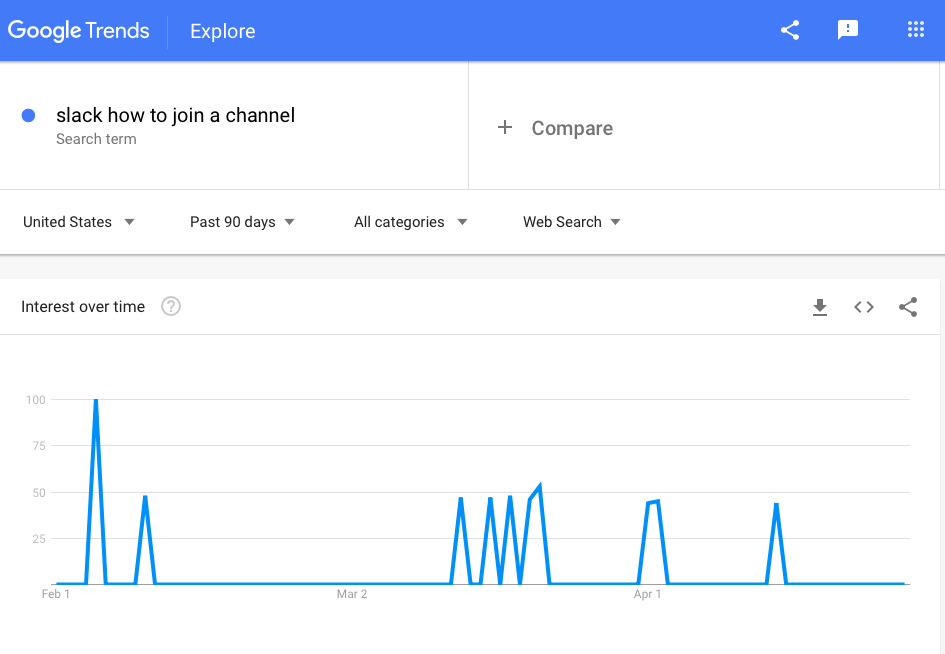Viewport: 945px width, 654px height.
Task: Click the share icon in the header
Action: [790, 30]
